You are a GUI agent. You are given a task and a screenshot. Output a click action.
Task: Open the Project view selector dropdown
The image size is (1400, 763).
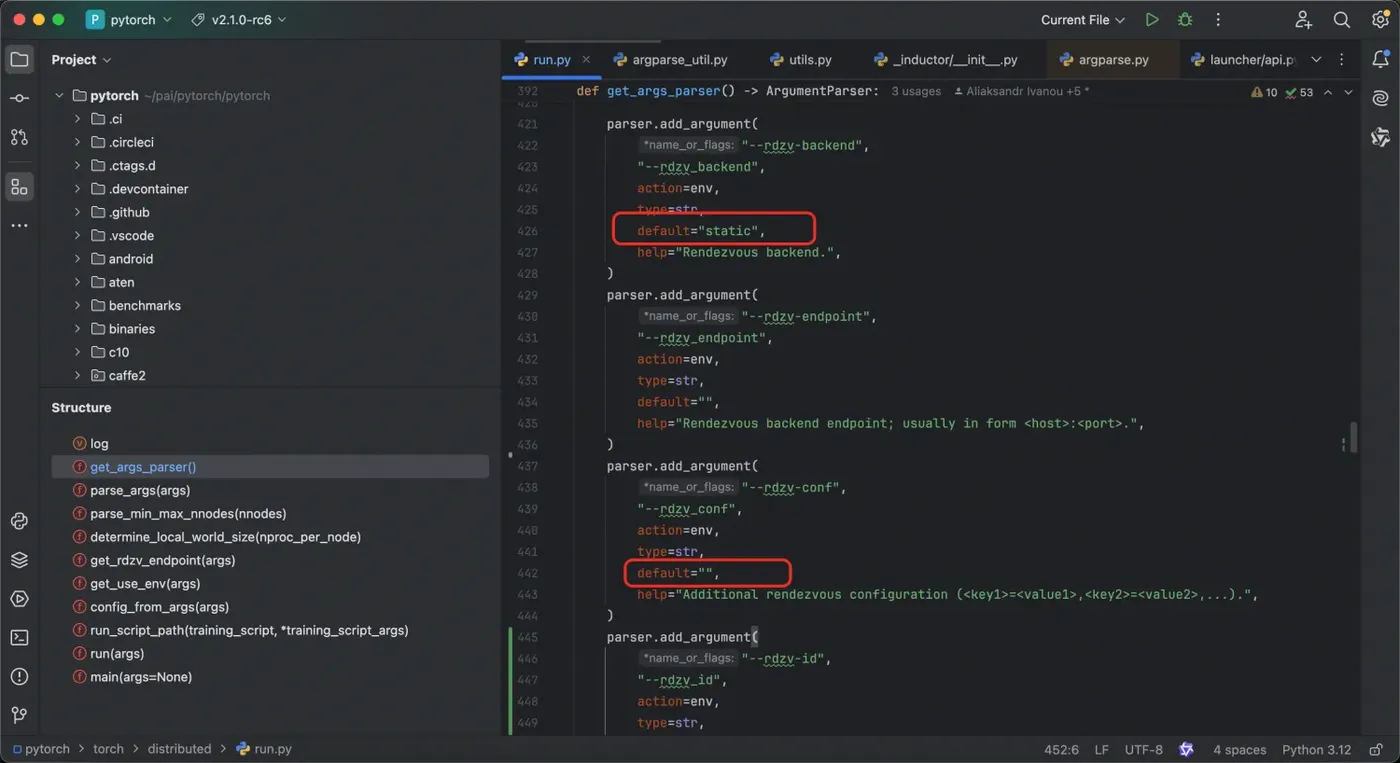[82, 60]
